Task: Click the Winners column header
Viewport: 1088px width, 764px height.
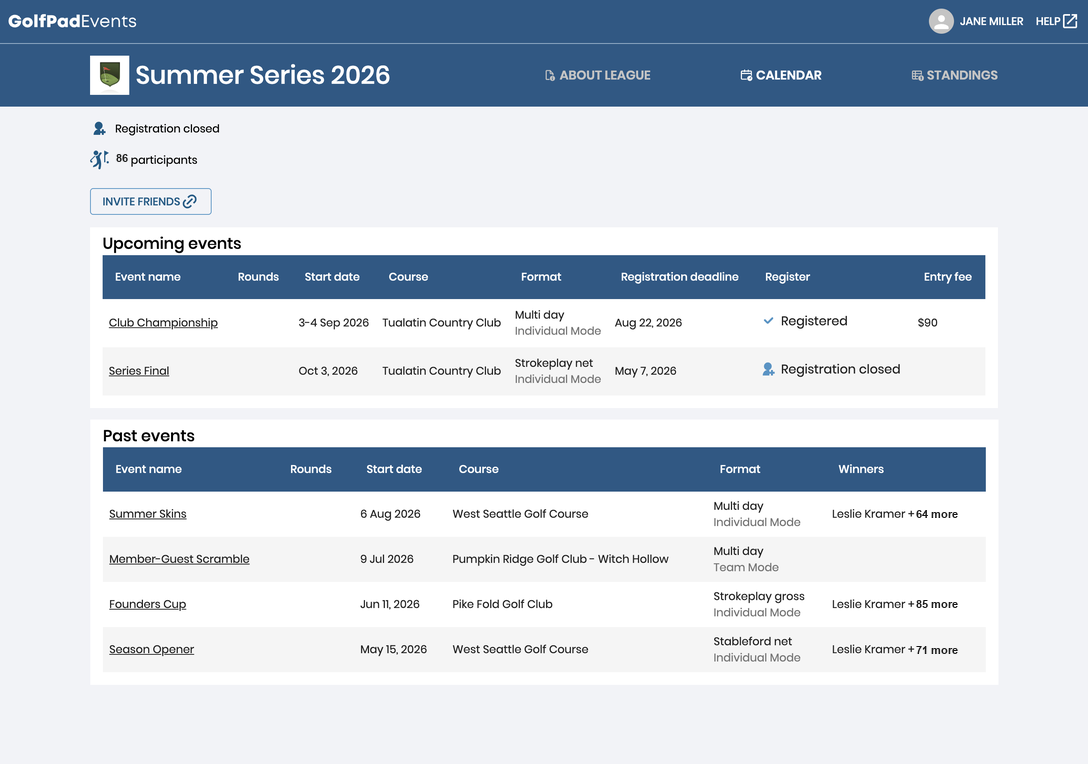Action: 860,469
